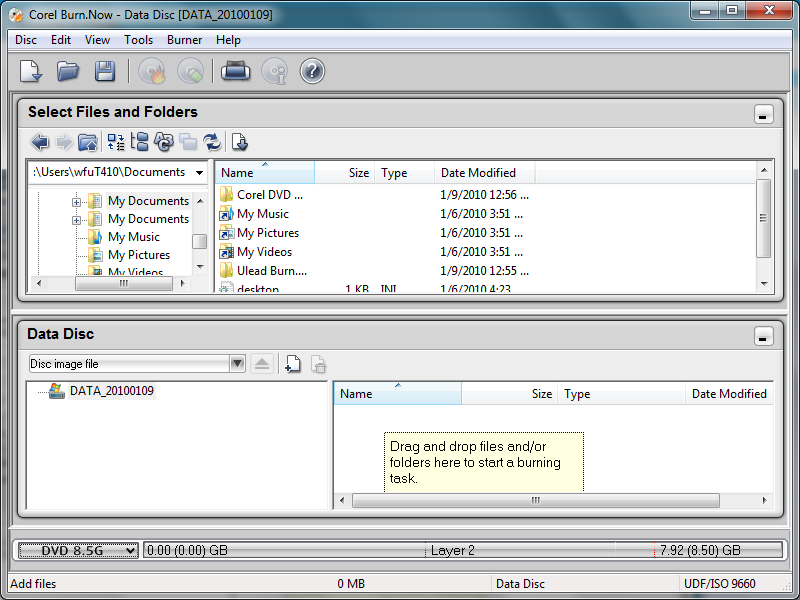
Task: Start burning with the flame disc icon
Action: (x=152, y=71)
